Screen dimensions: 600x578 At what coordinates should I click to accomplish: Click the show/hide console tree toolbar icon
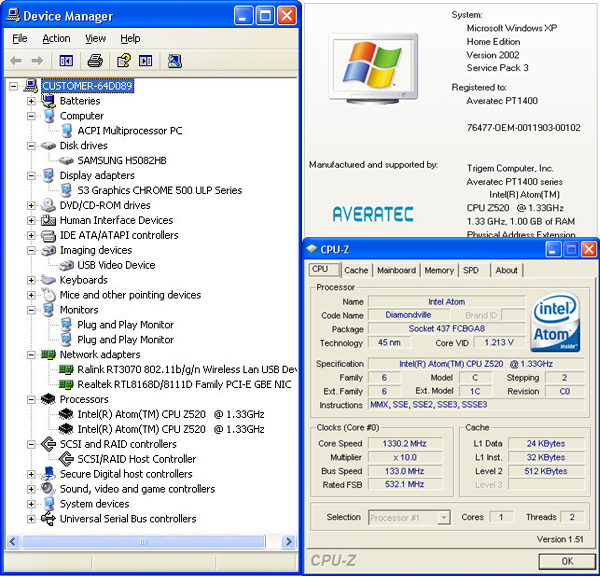(66, 60)
